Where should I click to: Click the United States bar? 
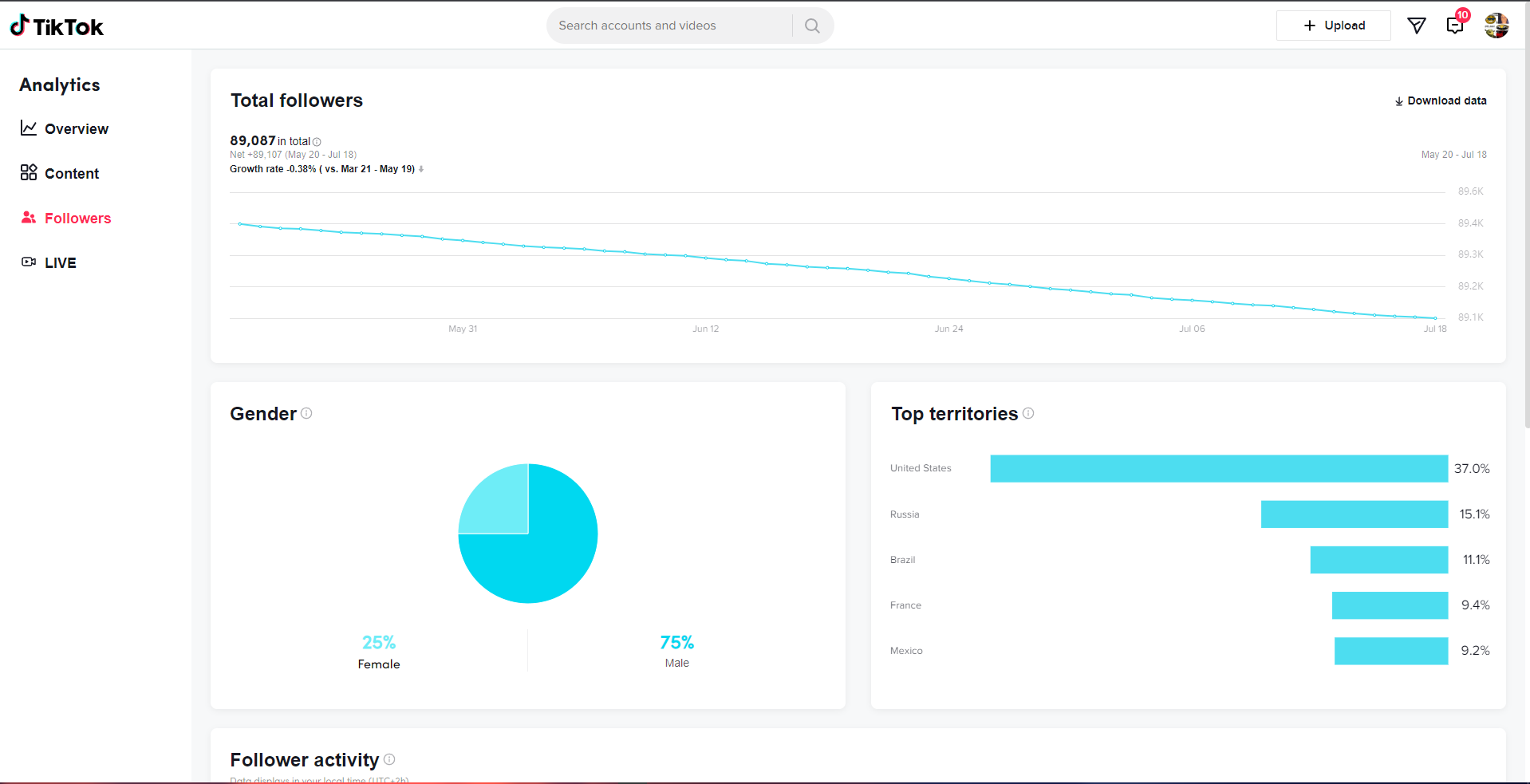1219,468
